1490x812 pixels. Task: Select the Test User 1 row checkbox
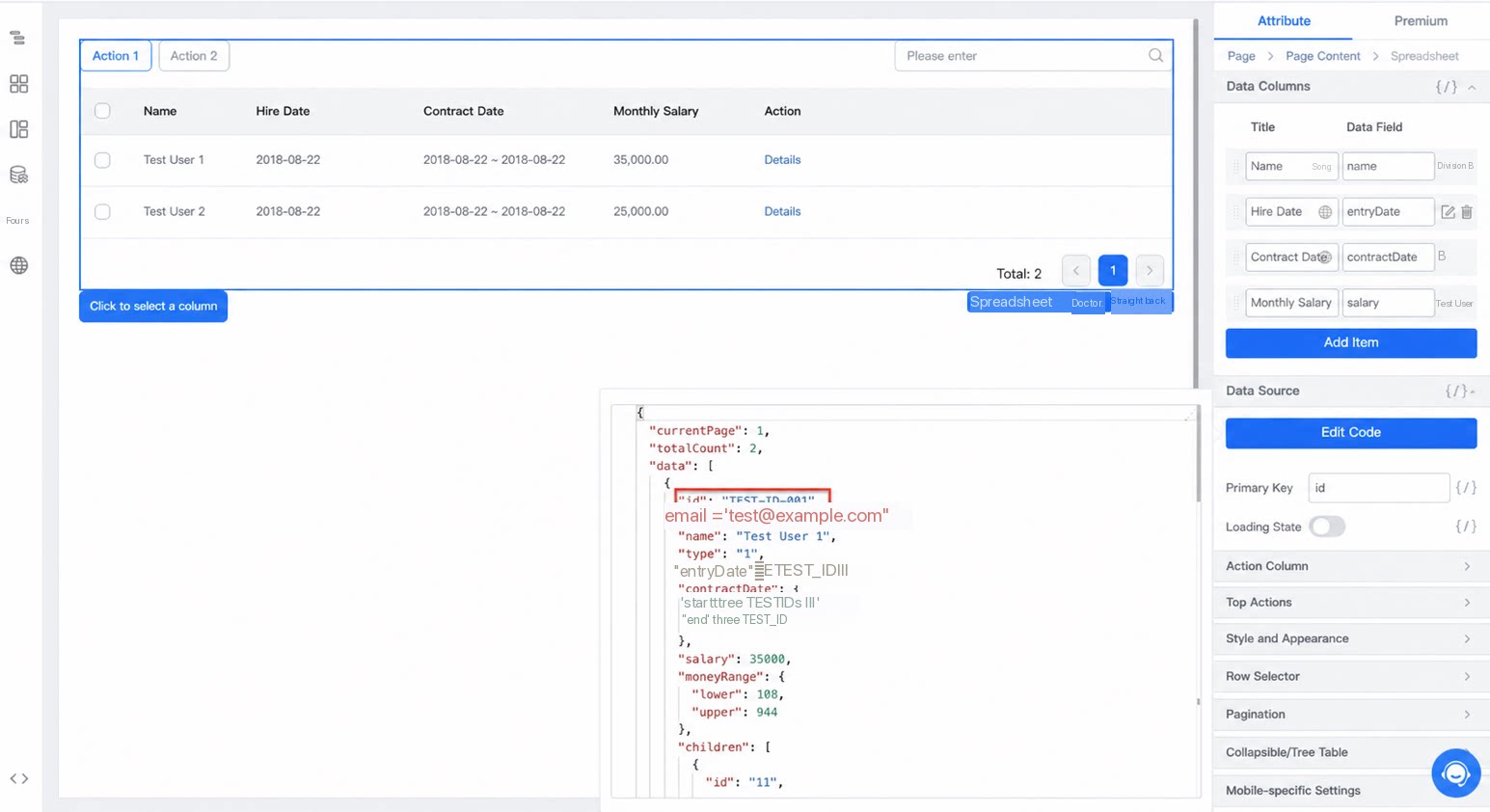[x=102, y=160]
